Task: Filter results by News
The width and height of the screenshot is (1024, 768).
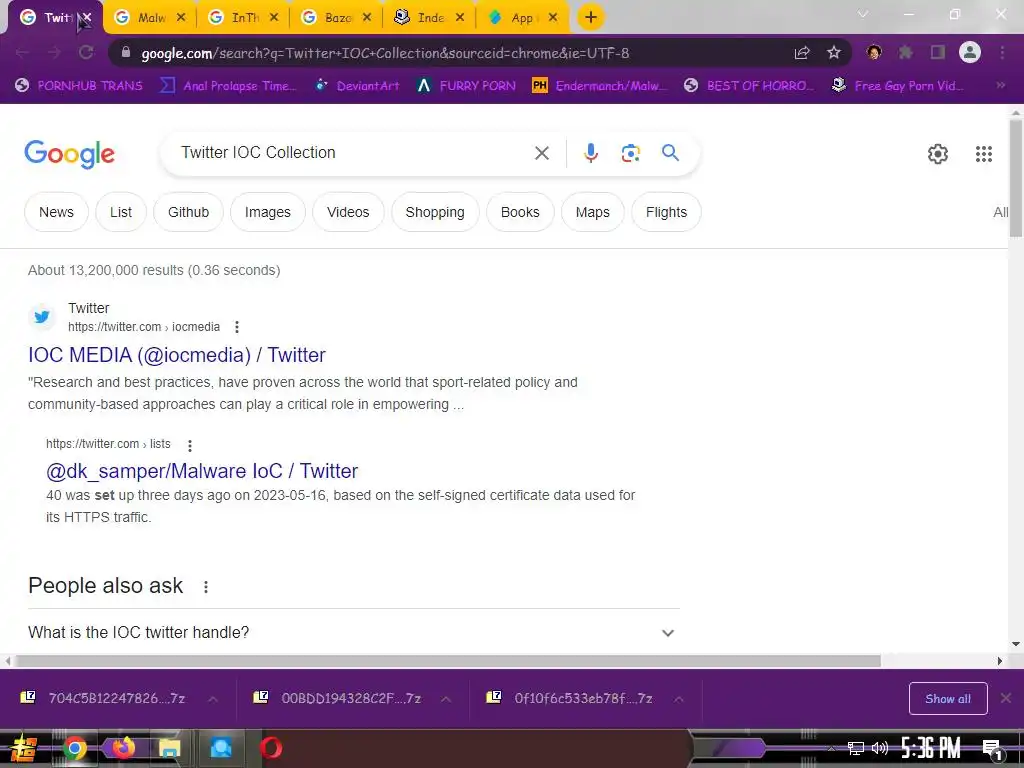Action: click(56, 212)
